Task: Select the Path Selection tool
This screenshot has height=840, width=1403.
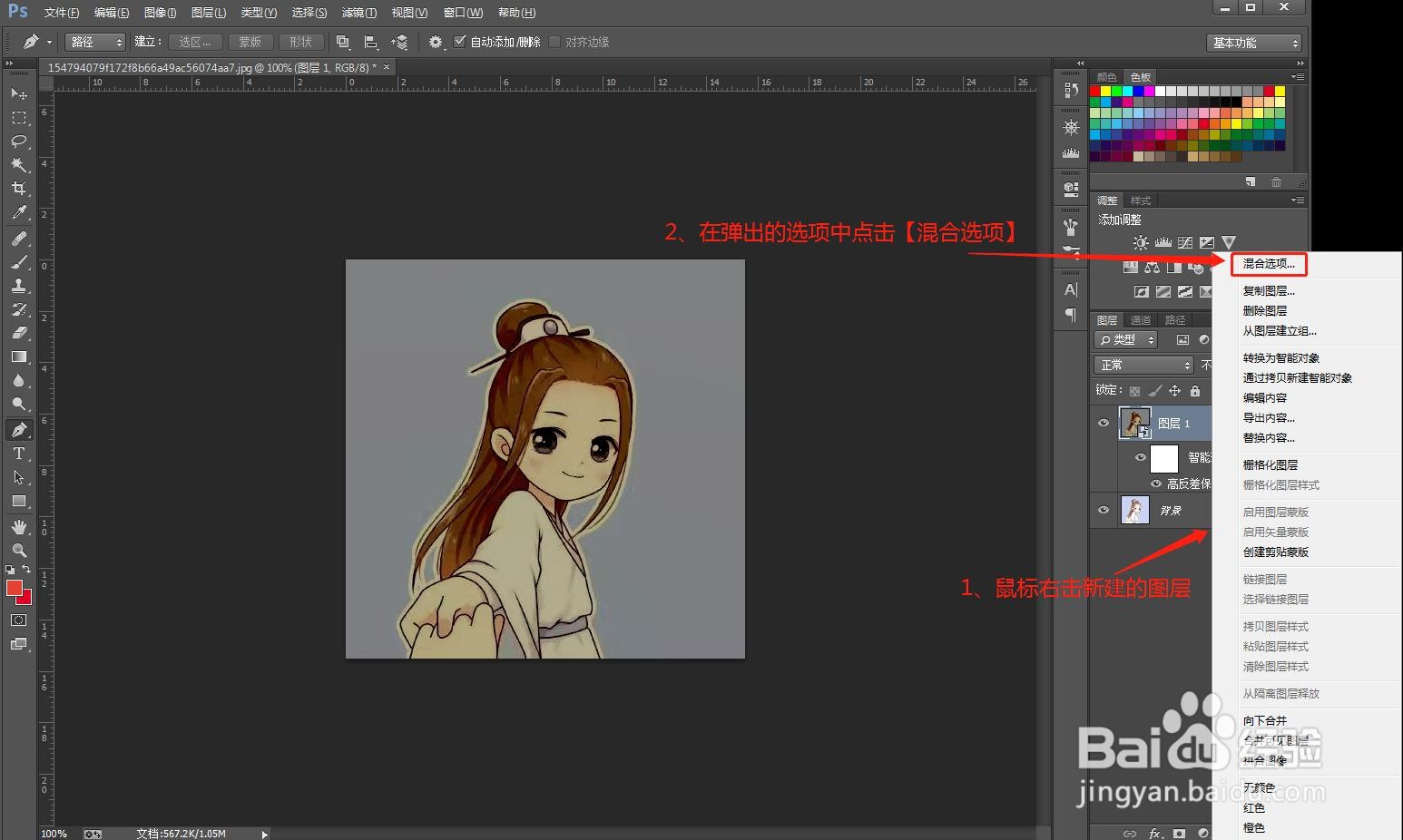Action: tap(18, 477)
